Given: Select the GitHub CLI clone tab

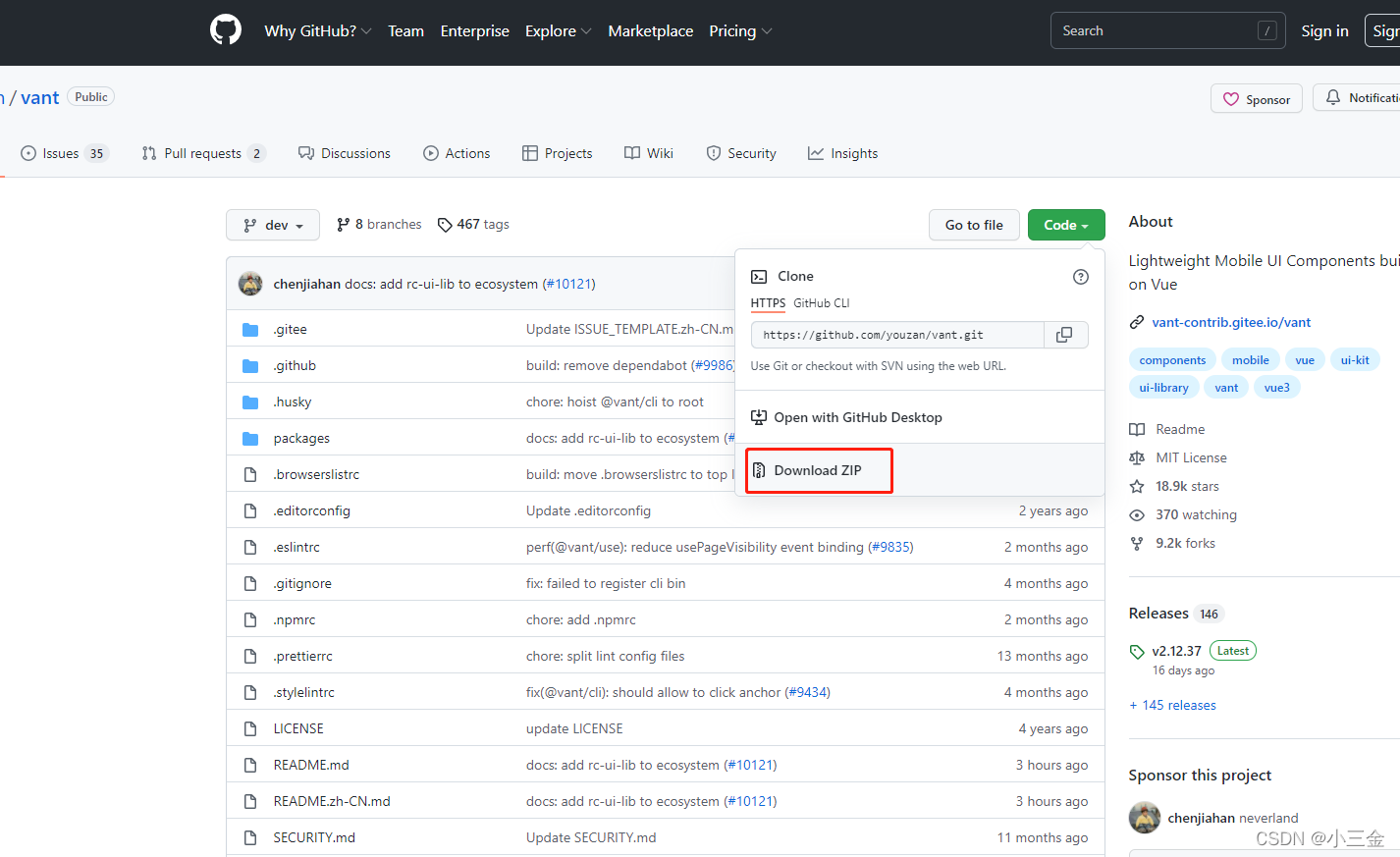Looking at the screenshot, I should coord(822,303).
